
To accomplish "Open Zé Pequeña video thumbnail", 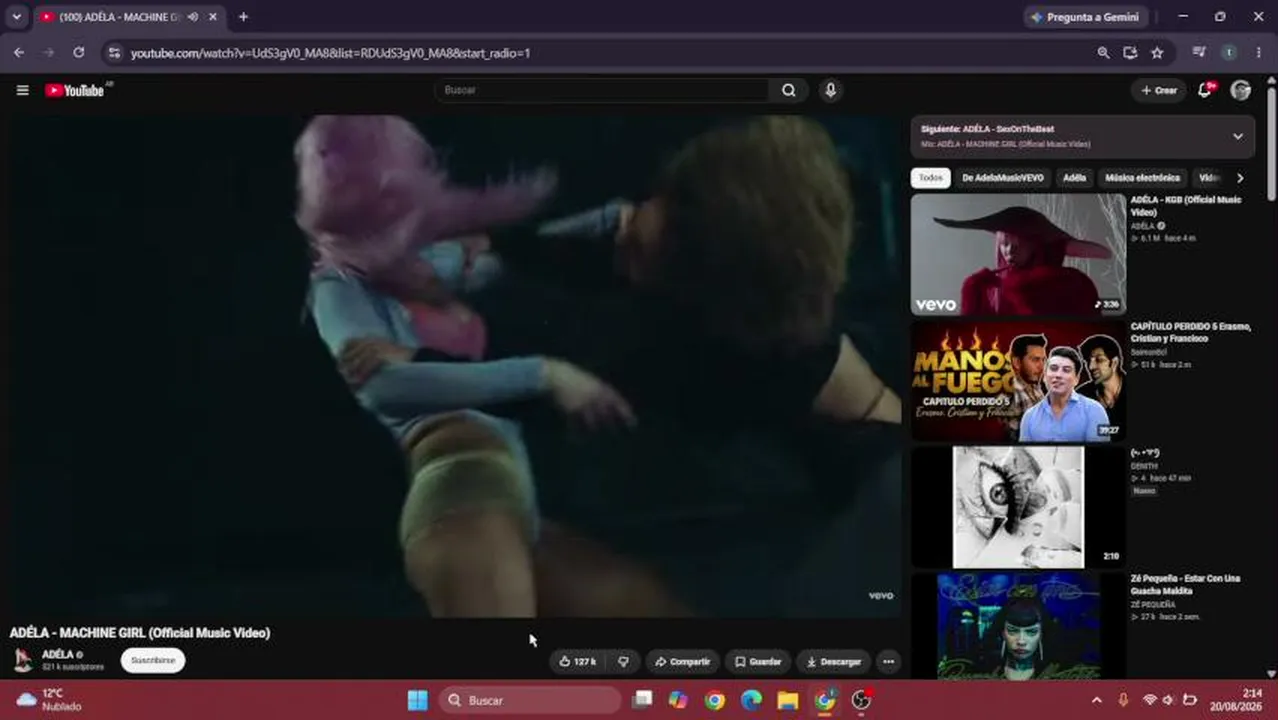I will click(x=1018, y=626).
